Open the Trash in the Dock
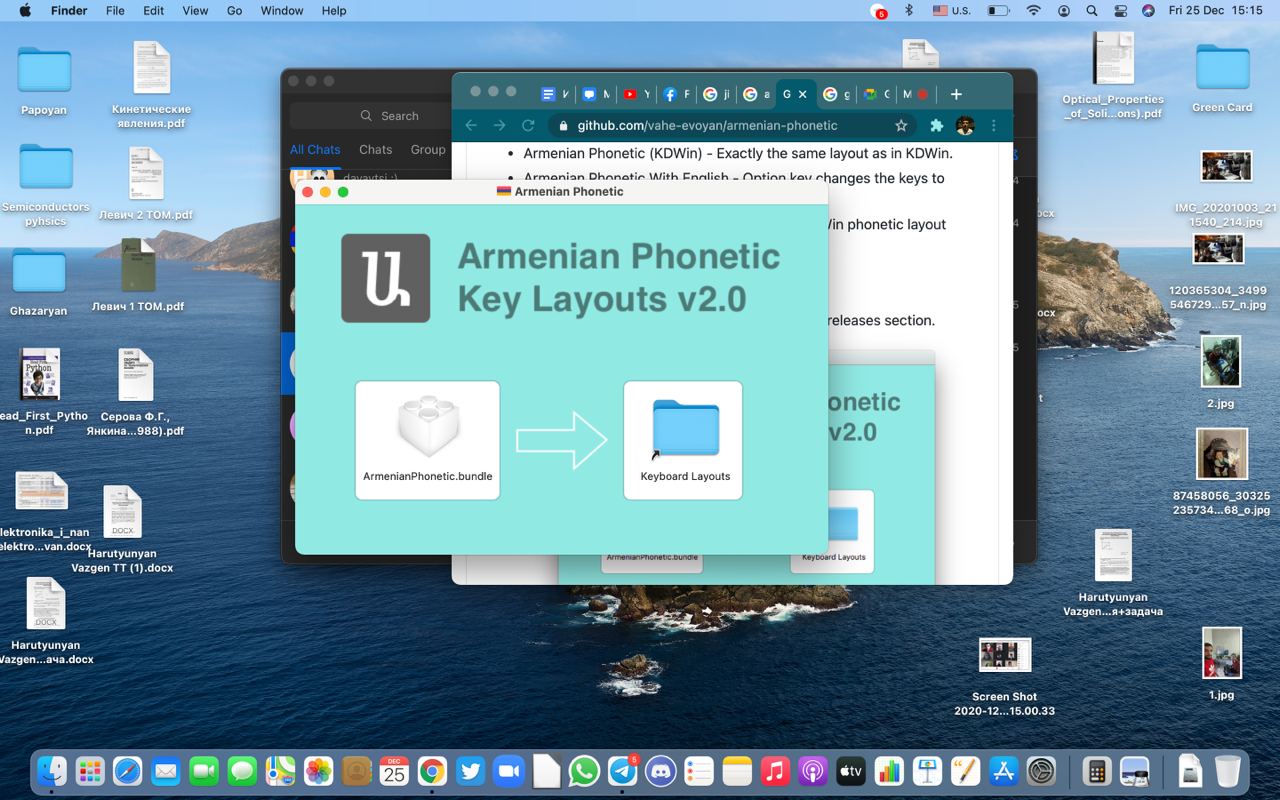Image resolution: width=1280 pixels, height=800 pixels. pos(1227,771)
